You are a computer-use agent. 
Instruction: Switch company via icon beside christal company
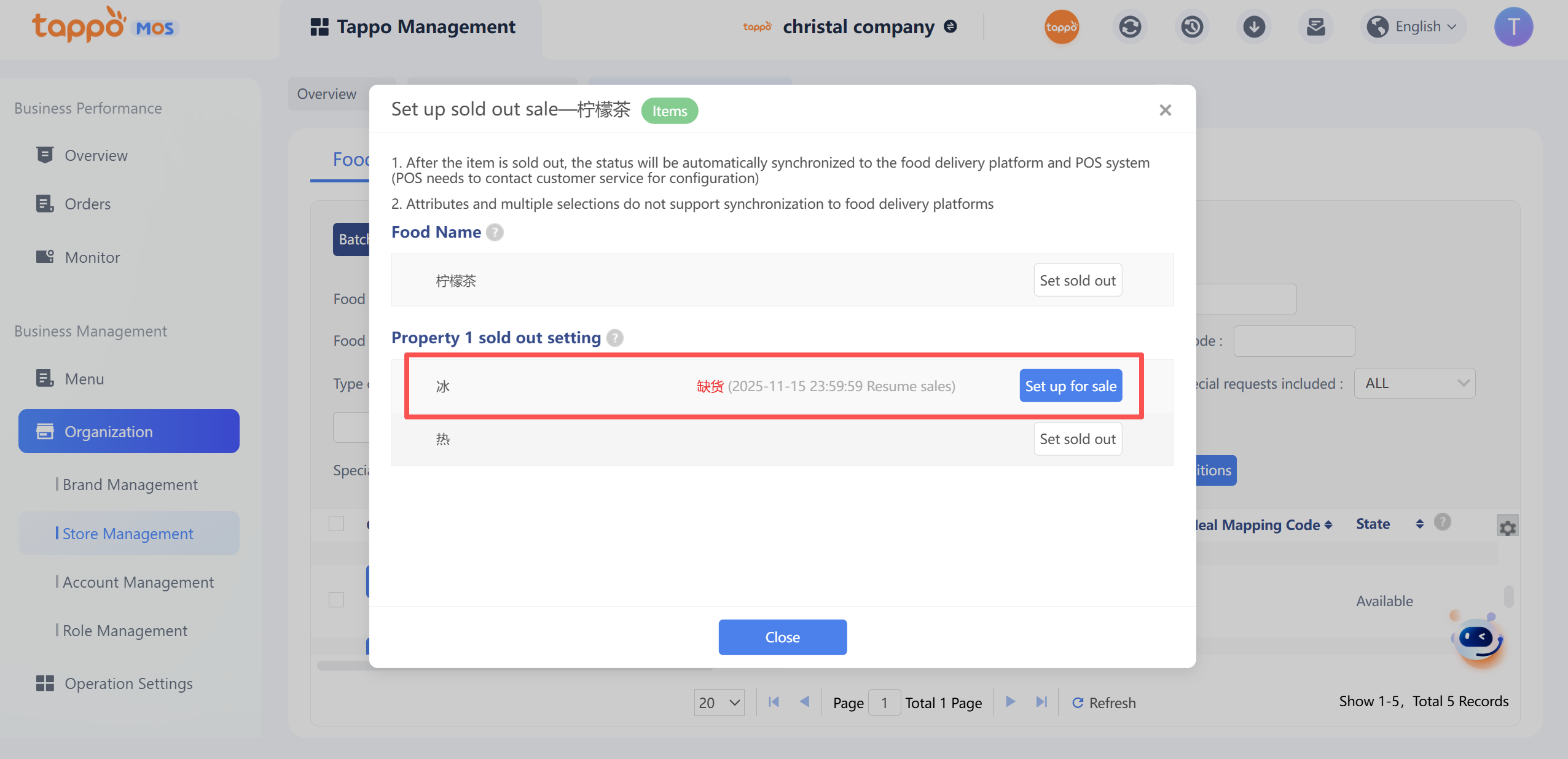[950, 26]
